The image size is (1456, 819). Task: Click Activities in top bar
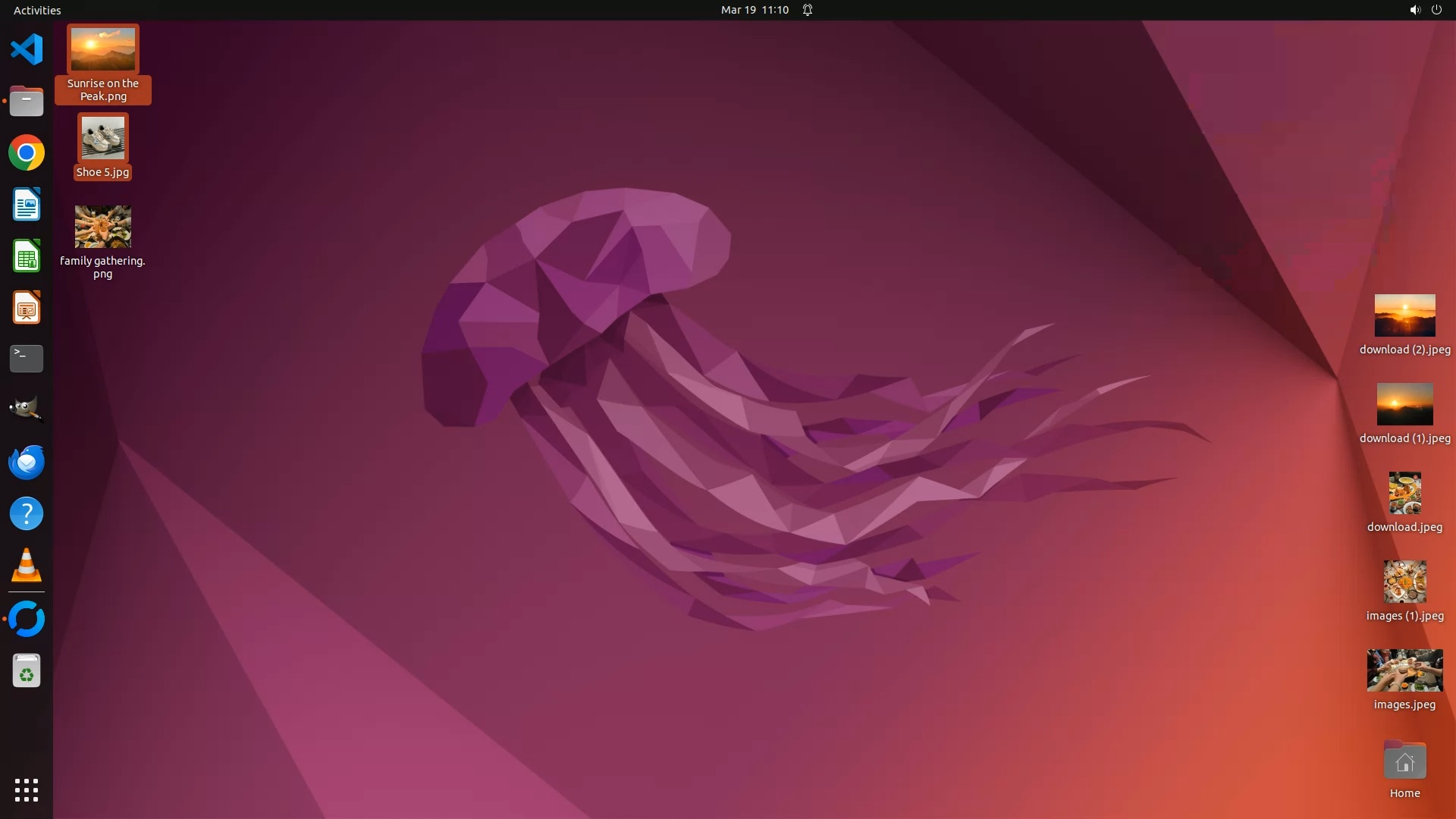click(37, 10)
